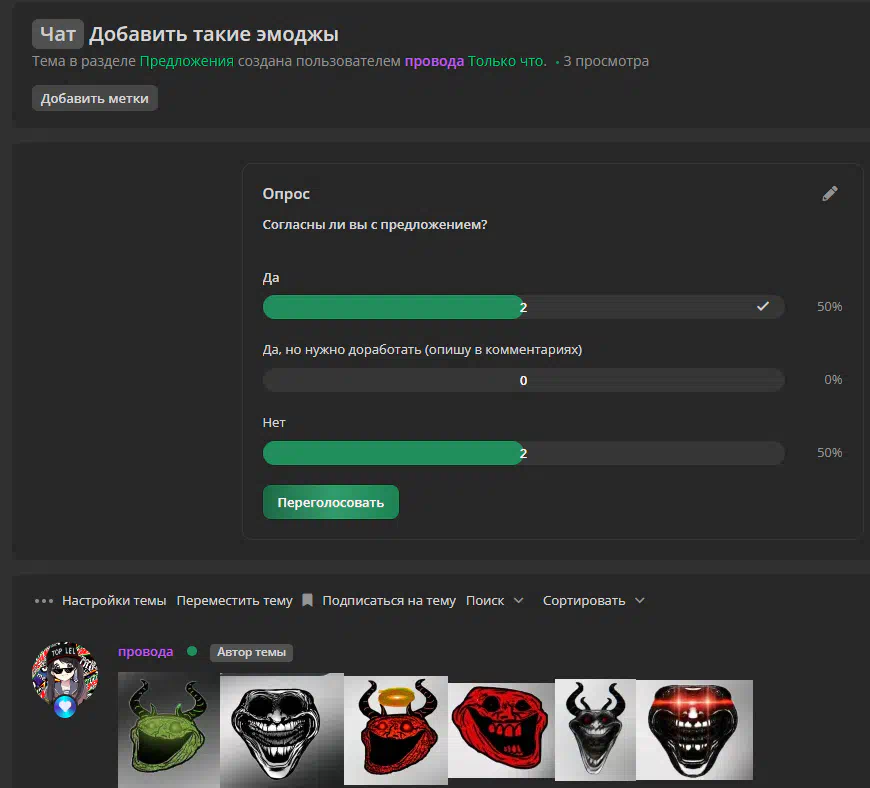This screenshot has height=788, width=870.
Task: Click the Да poll option label
Action: tap(271, 277)
